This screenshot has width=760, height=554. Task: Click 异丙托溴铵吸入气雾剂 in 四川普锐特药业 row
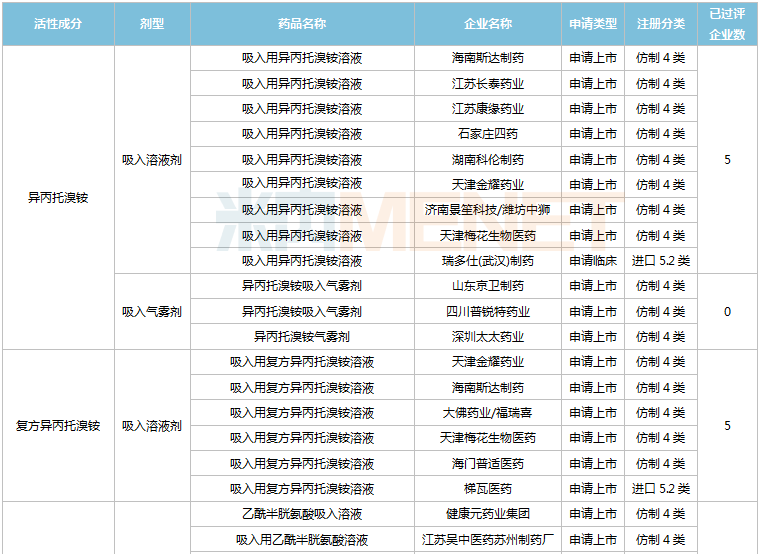302,311
